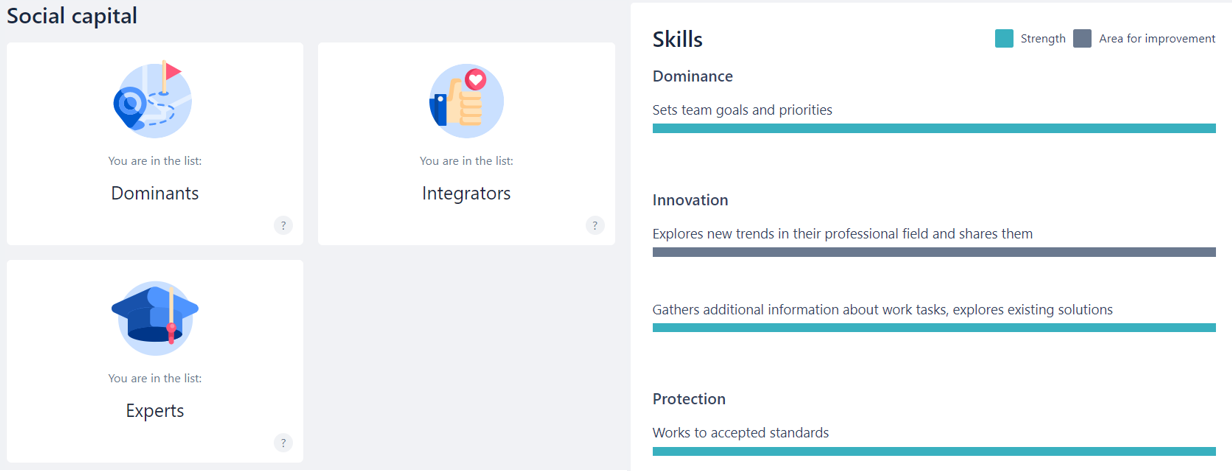Open help for the Integrators card
Image resolution: width=1232 pixels, height=471 pixels.
point(595,225)
